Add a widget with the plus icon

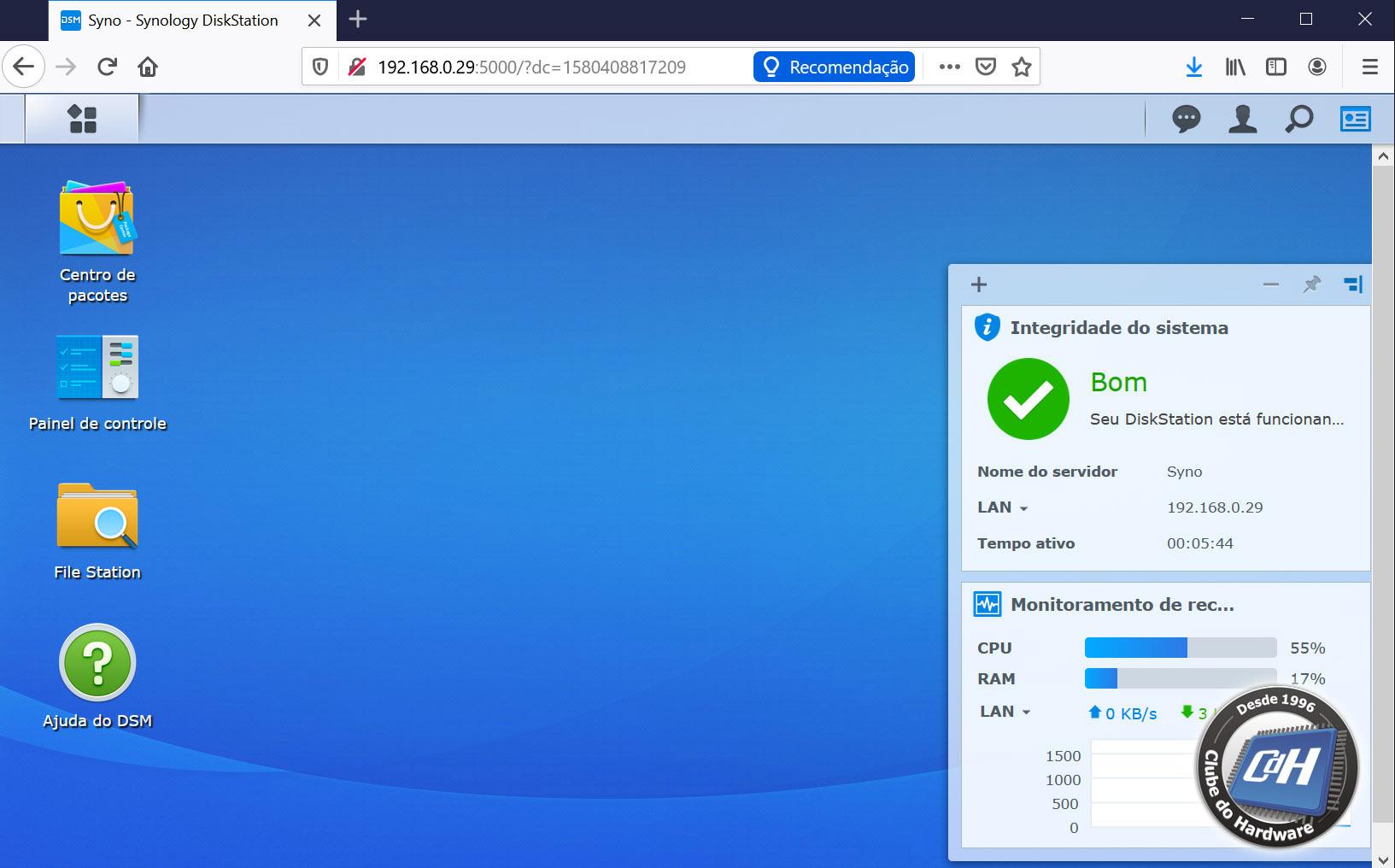979,284
